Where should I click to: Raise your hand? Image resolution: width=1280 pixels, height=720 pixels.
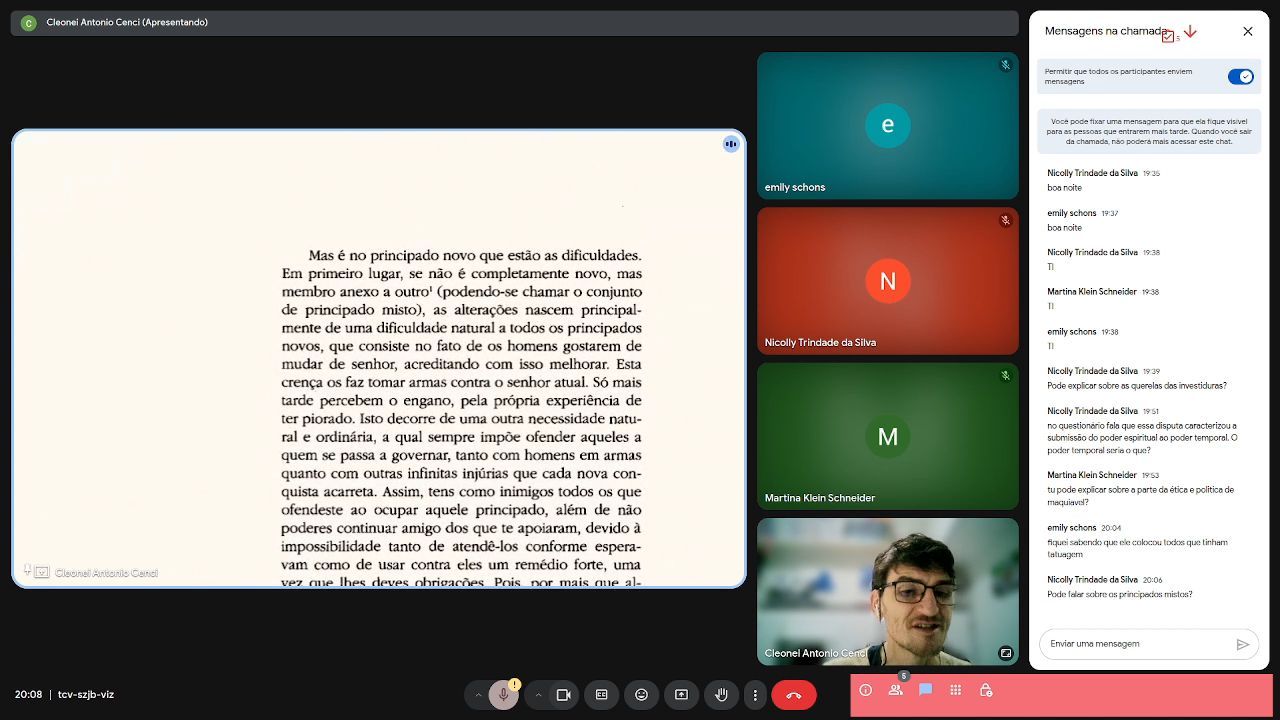point(721,695)
